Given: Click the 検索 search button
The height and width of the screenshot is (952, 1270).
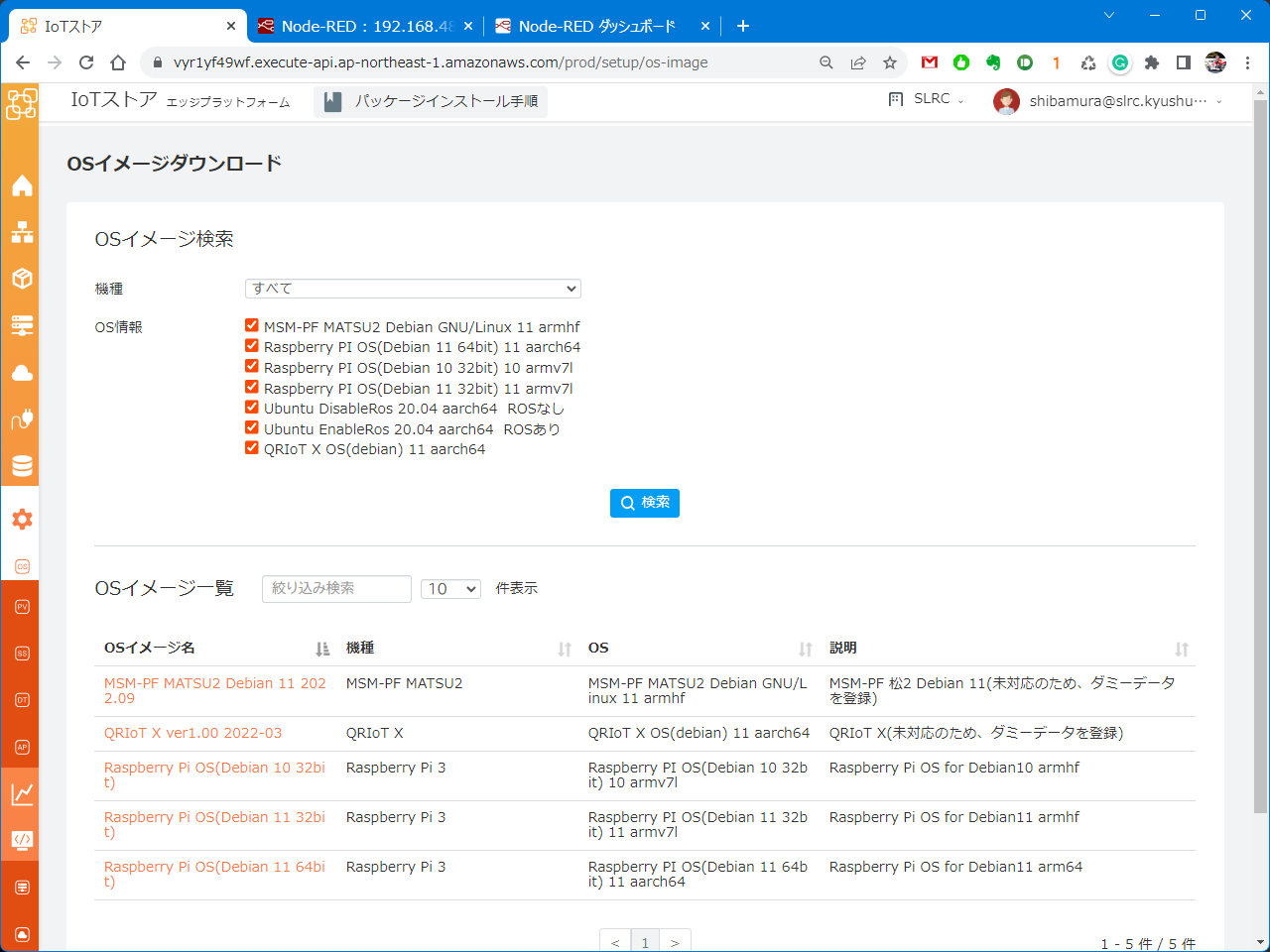Looking at the screenshot, I should click(645, 503).
